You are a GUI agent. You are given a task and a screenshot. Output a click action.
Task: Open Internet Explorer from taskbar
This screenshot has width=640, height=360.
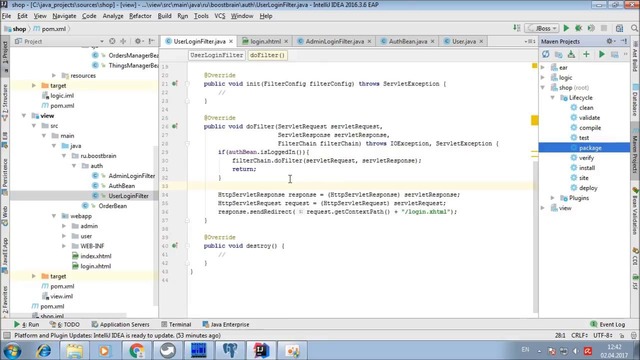43,350
